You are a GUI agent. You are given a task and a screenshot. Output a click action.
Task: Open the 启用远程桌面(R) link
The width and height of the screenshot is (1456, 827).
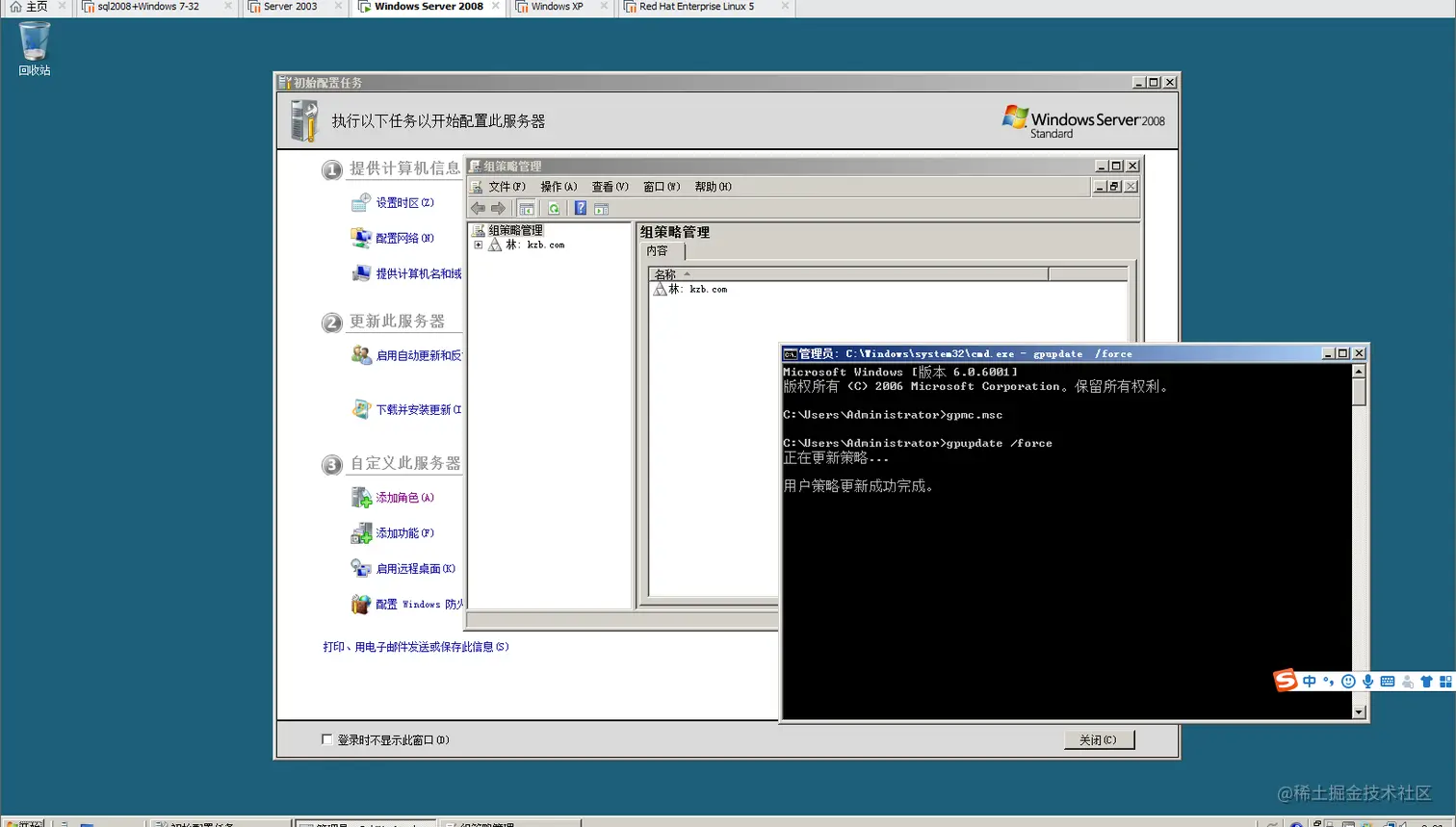point(415,568)
